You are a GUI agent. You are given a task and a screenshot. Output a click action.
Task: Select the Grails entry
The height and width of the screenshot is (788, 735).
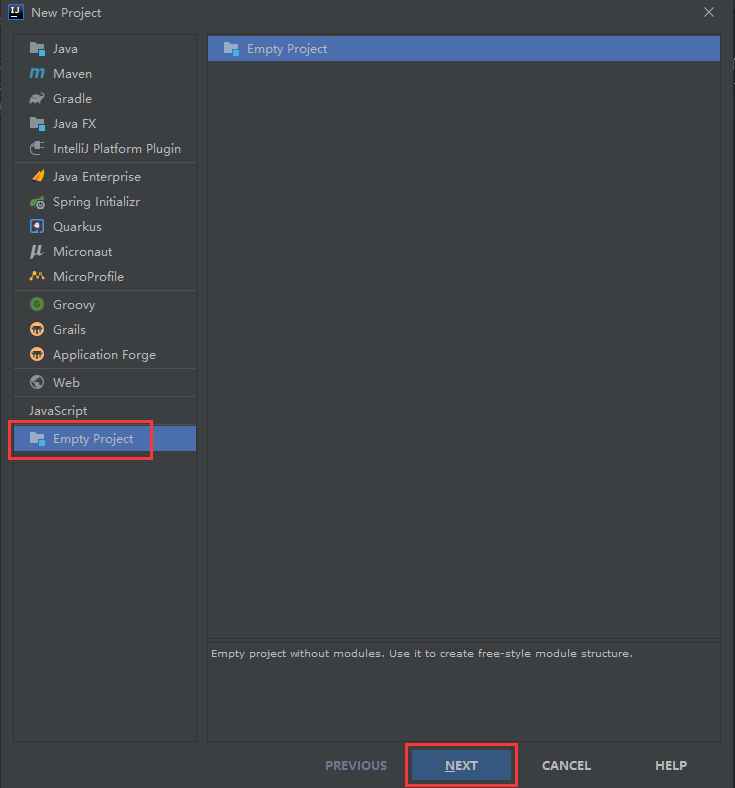coord(105,329)
